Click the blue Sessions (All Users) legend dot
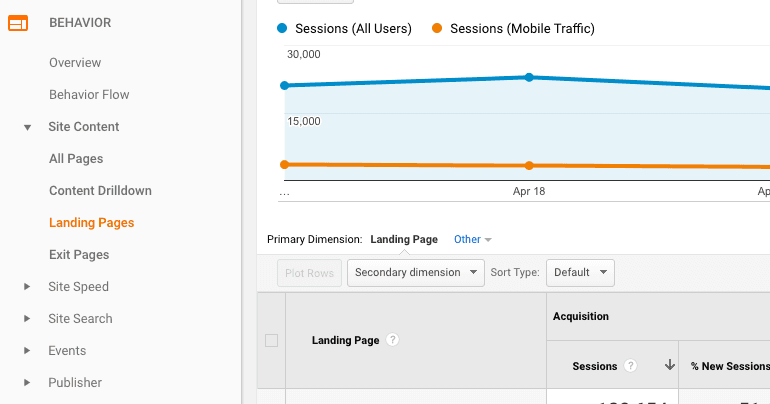This screenshot has width=770, height=404. pyautogui.click(x=282, y=29)
